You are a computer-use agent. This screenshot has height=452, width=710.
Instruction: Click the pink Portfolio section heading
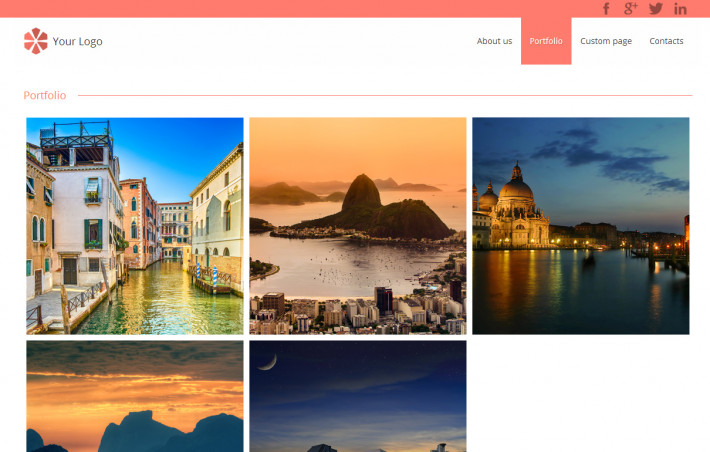point(45,95)
